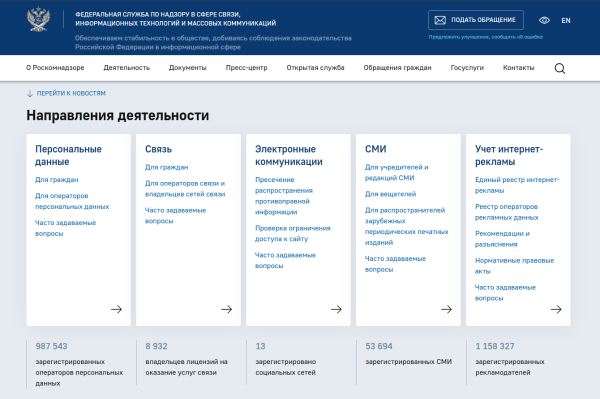
Task: Click Для операторов персональных данных link
Action: 72,201
